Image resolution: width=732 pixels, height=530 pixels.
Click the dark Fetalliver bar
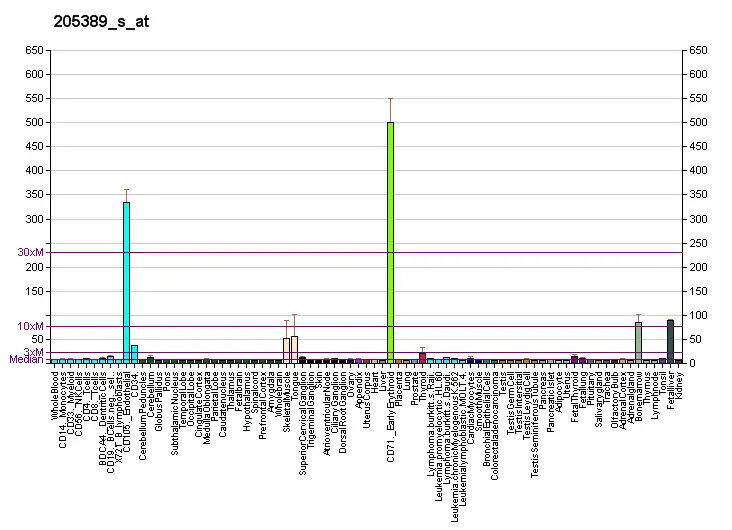click(x=670, y=340)
